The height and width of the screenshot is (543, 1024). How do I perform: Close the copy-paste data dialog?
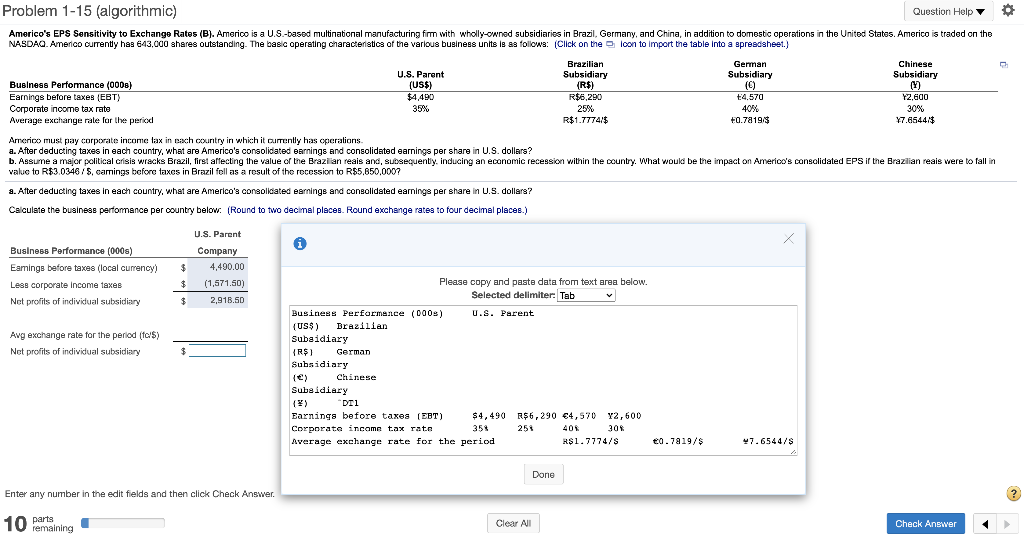pos(789,239)
